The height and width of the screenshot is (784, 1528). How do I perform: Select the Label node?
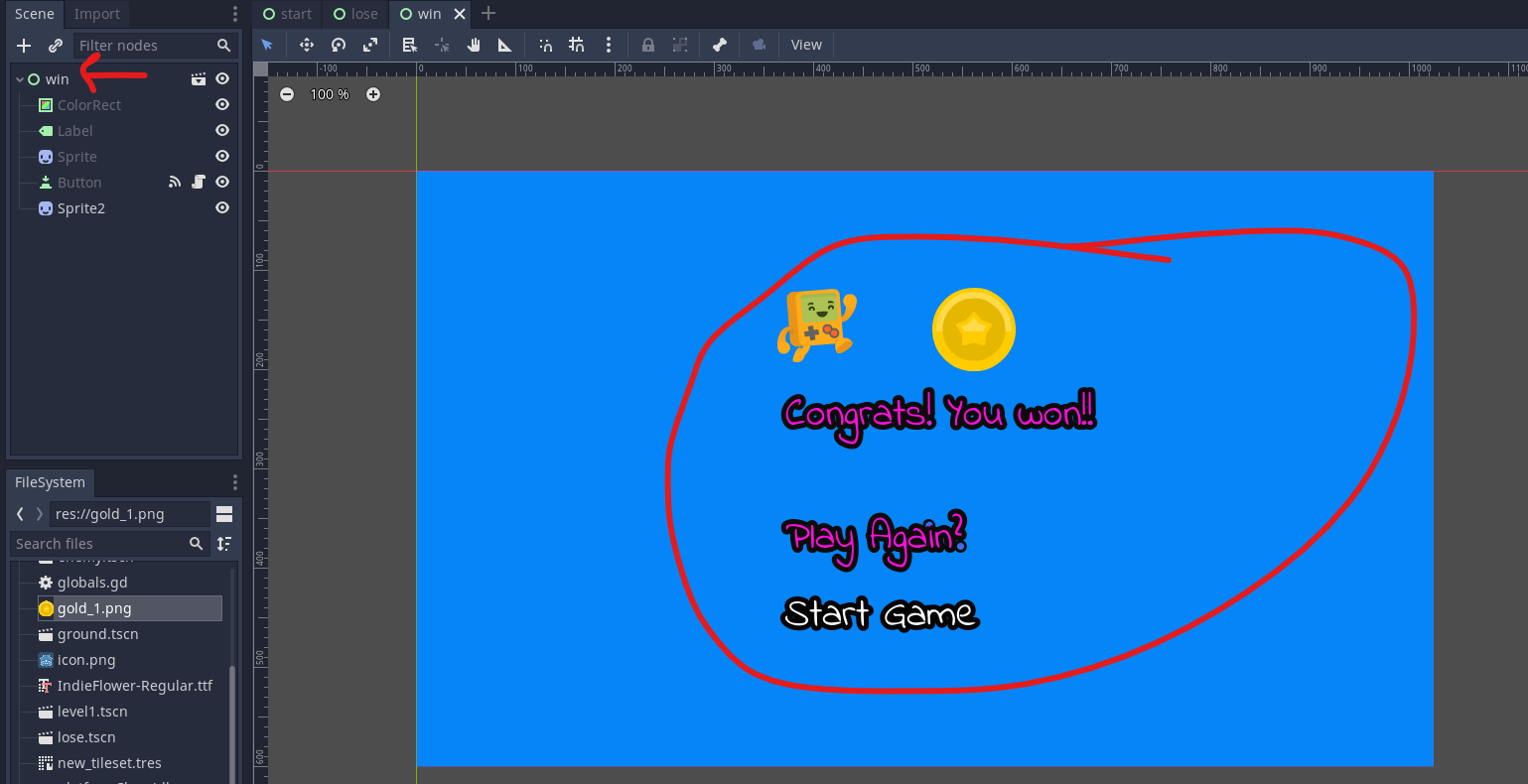coord(75,131)
